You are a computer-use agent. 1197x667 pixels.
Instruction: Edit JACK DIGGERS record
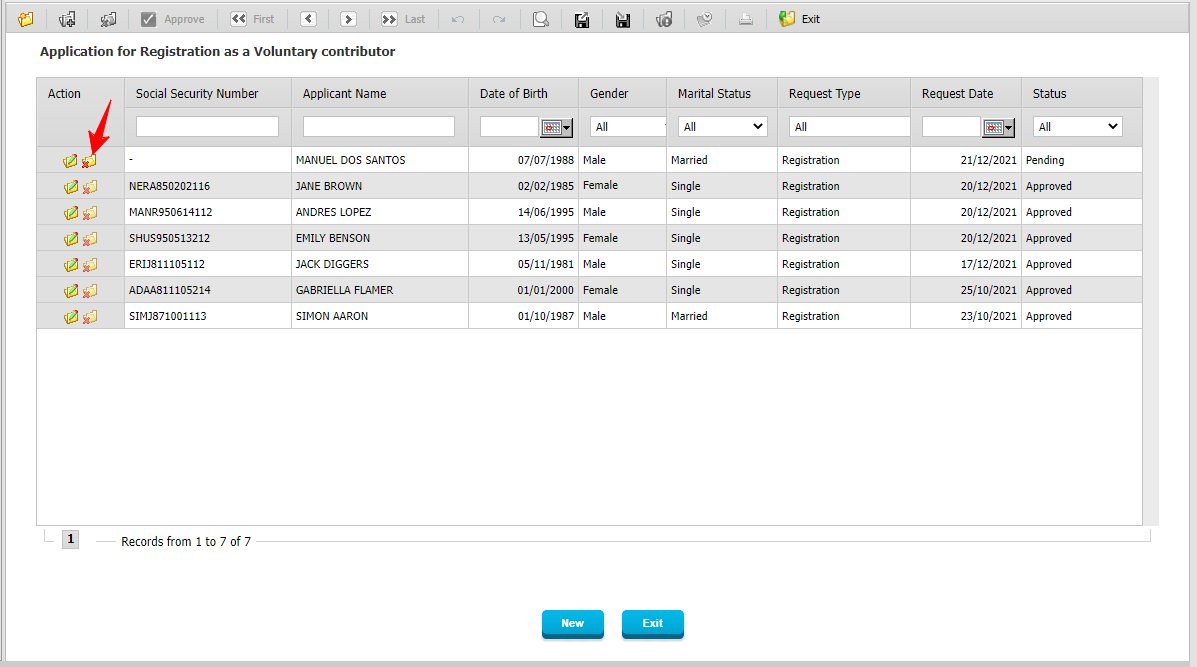[x=70, y=265]
